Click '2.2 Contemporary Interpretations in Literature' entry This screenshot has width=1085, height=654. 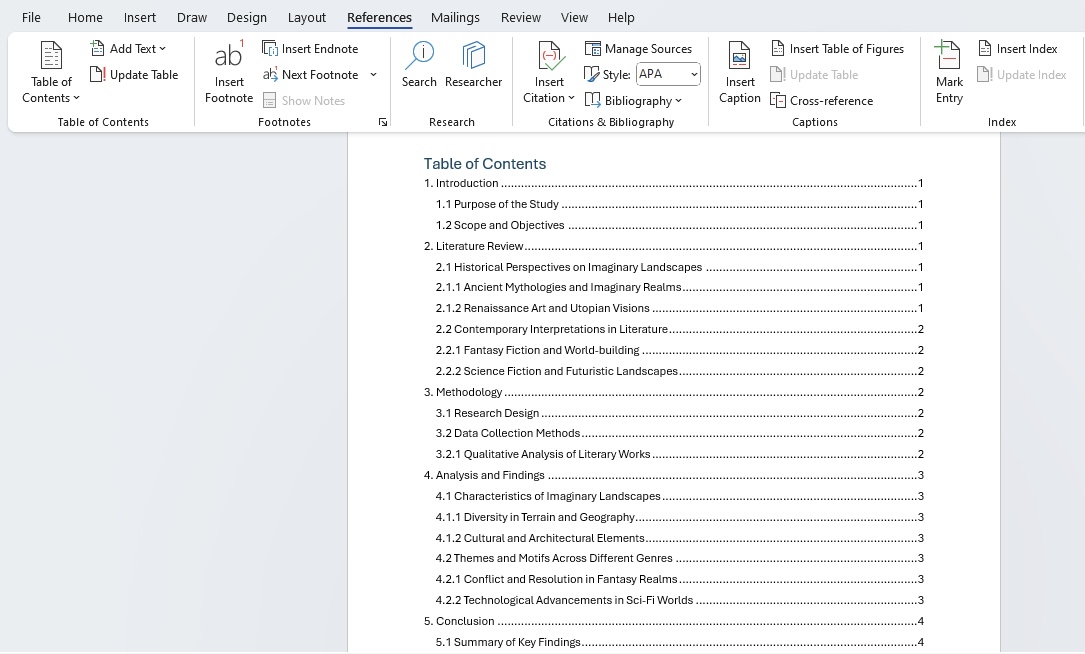click(x=680, y=329)
